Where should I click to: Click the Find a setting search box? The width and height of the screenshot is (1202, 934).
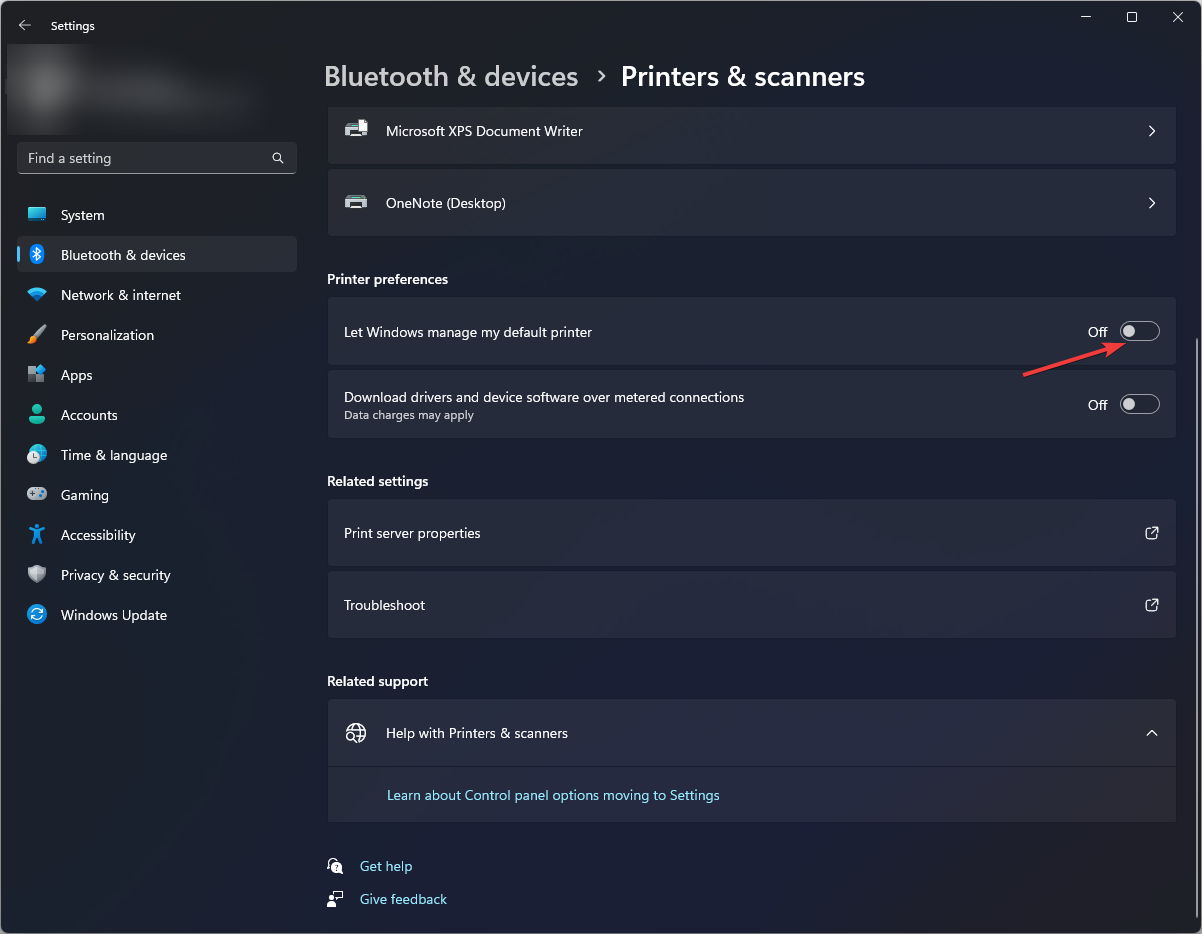coord(157,158)
